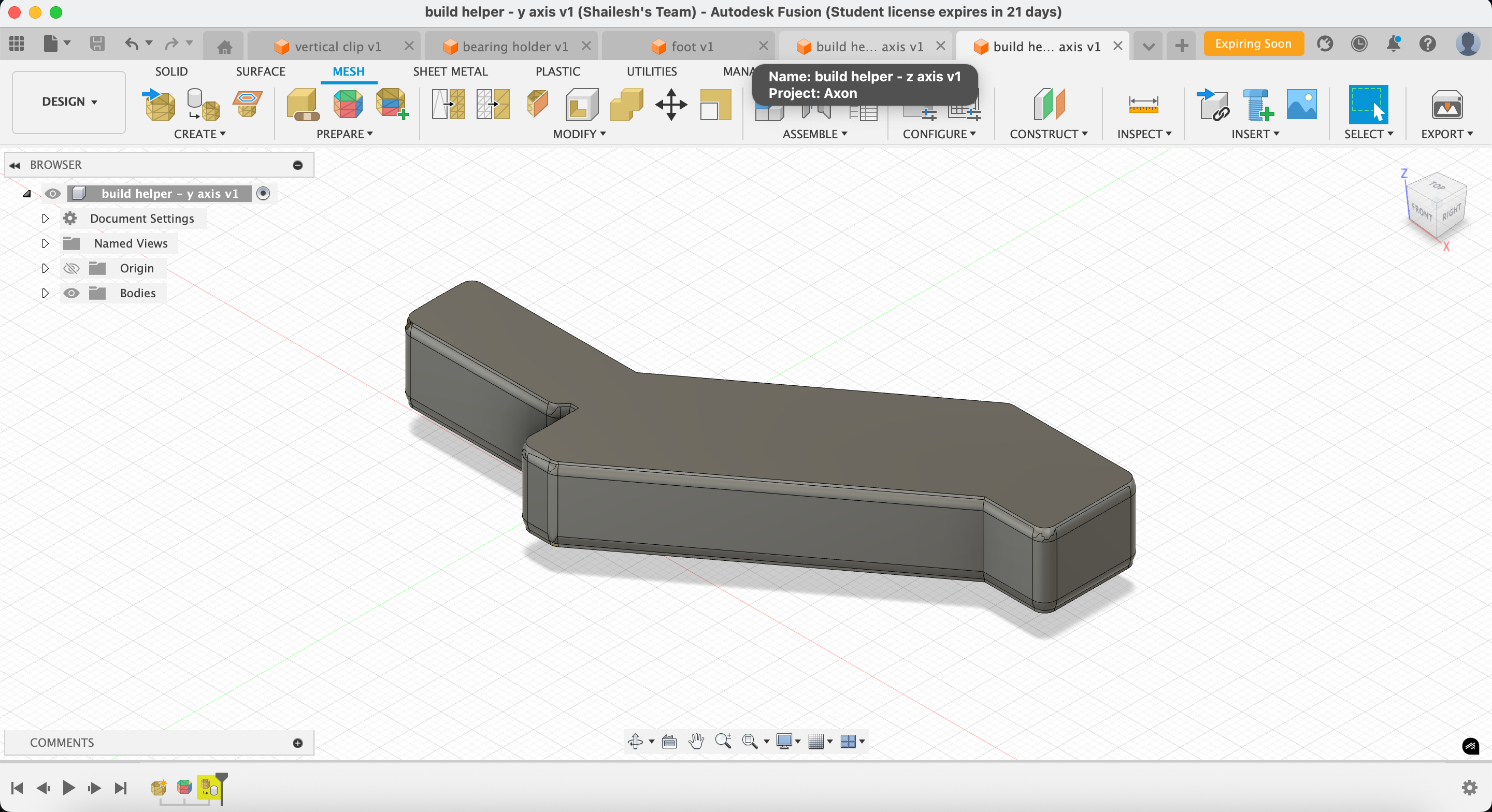Switch to the UTILITIES ribbon tab
The width and height of the screenshot is (1492, 812).
[x=652, y=71]
